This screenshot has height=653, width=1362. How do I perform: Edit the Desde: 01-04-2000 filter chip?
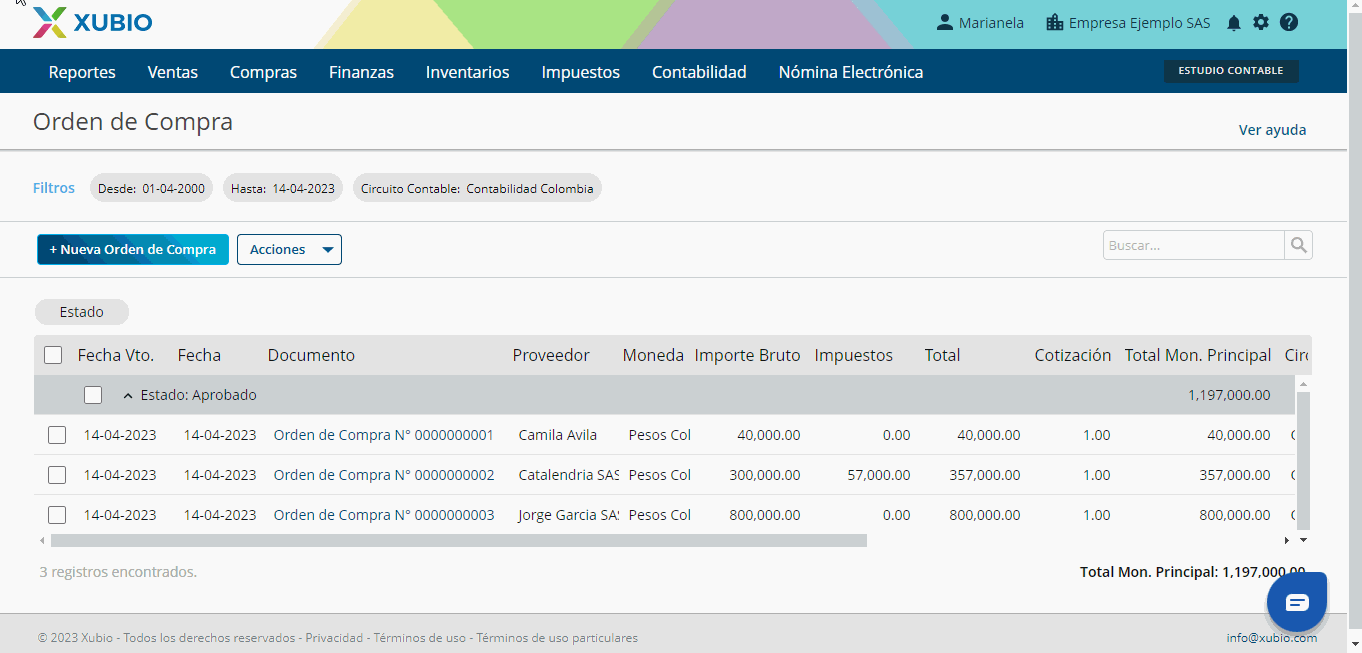coord(151,188)
